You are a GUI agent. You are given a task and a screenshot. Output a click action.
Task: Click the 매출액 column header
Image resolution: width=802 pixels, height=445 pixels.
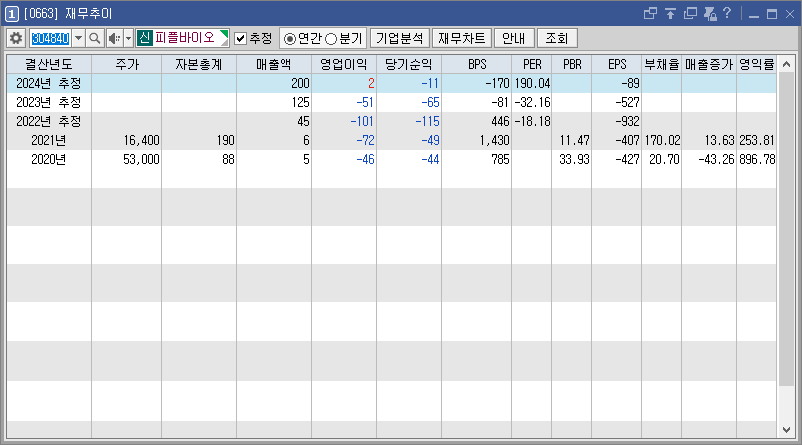point(274,64)
